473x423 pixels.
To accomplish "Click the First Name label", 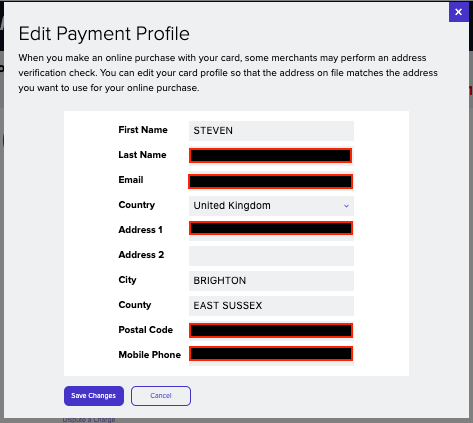I will click(143, 130).
